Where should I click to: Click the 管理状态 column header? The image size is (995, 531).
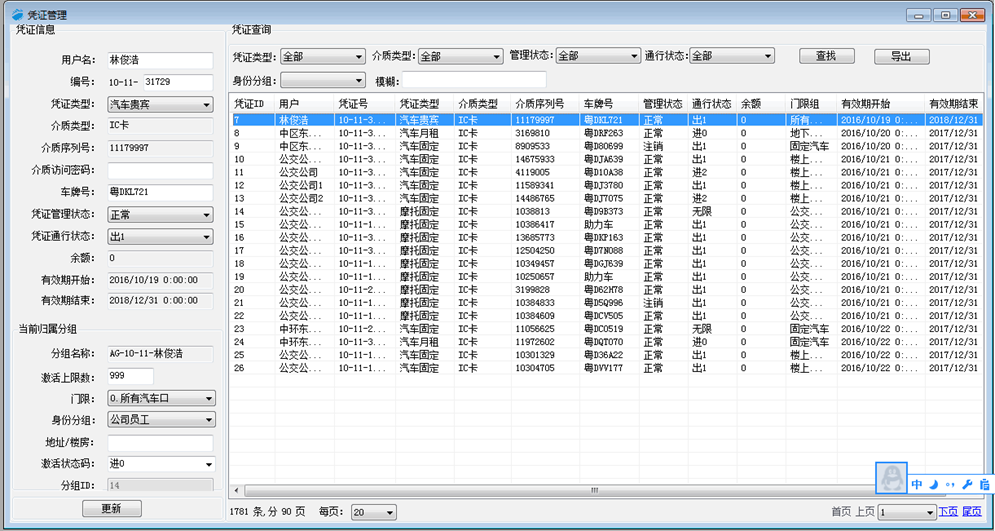pyautogui.click(x=663, y=103)
